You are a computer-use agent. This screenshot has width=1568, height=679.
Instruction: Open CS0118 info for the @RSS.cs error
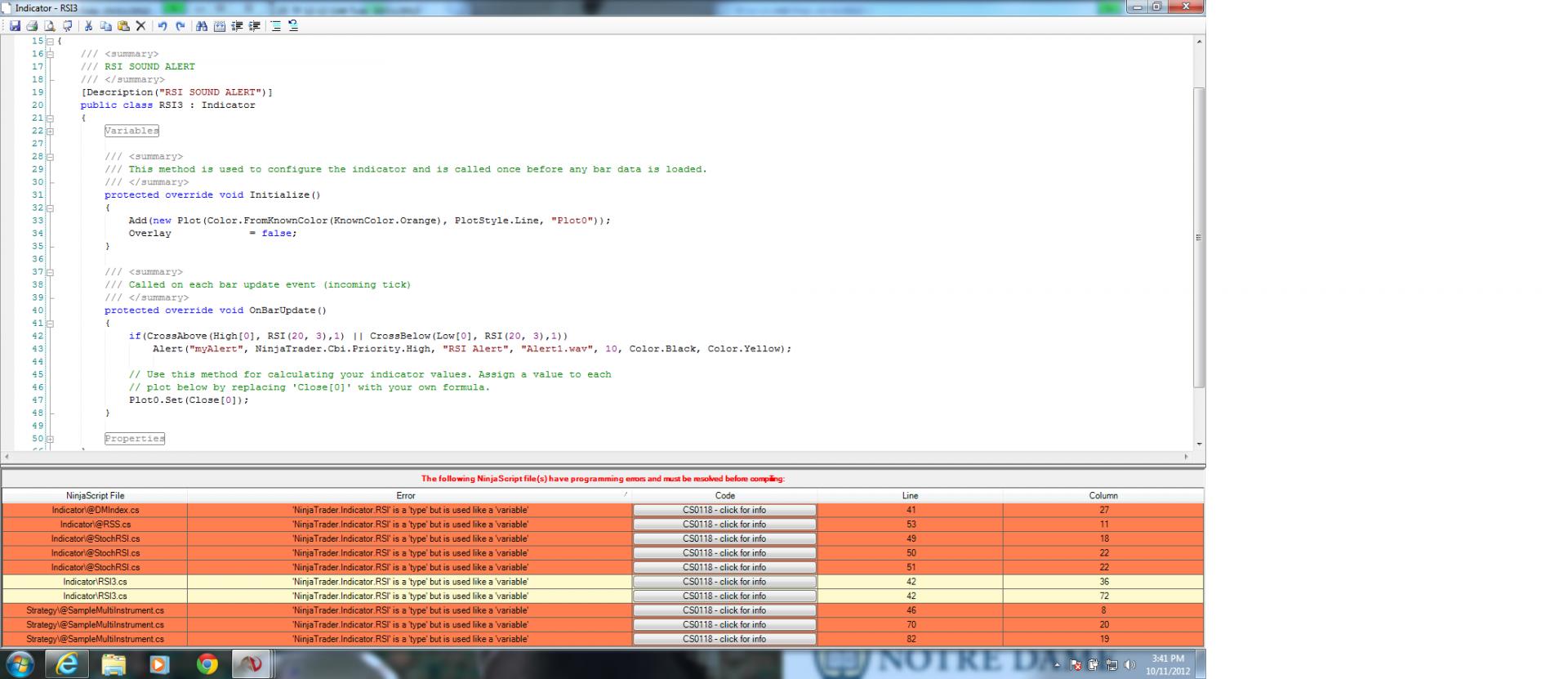[x=724, y=525]
